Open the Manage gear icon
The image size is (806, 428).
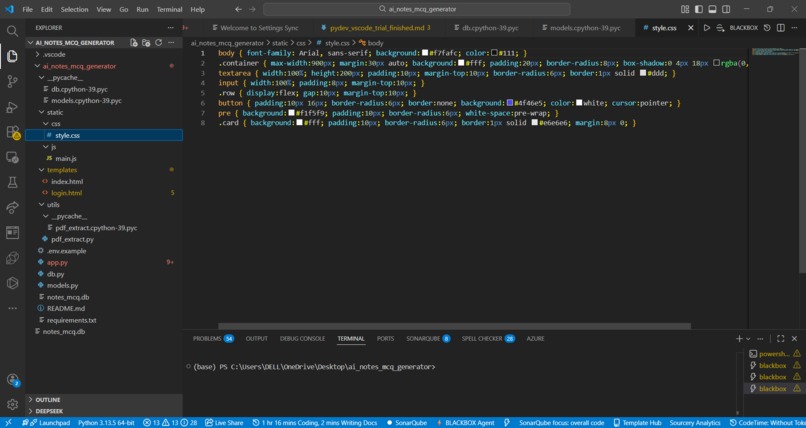click(12, 404)
